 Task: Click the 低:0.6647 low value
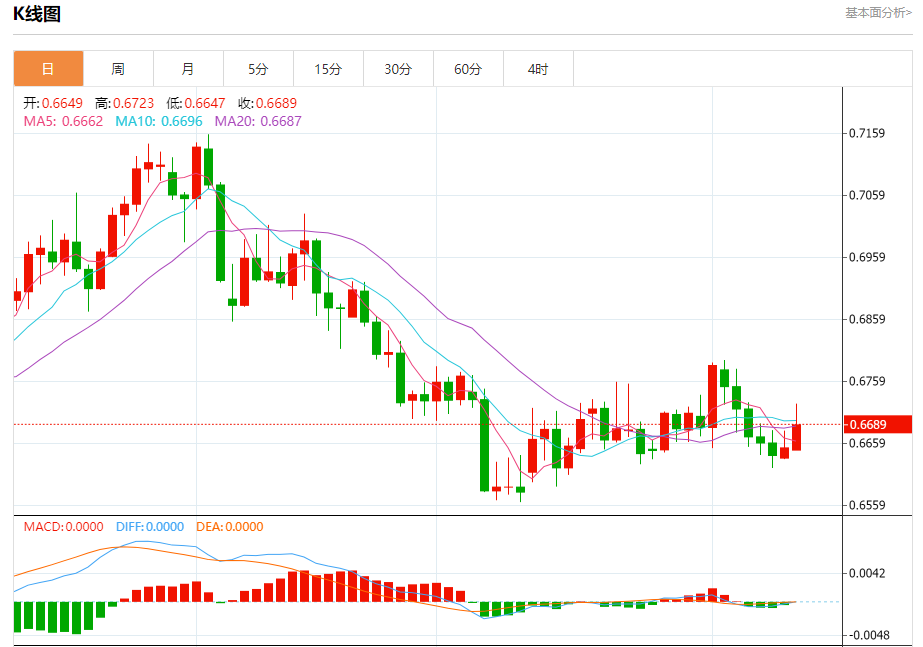(x=195, y=103)
